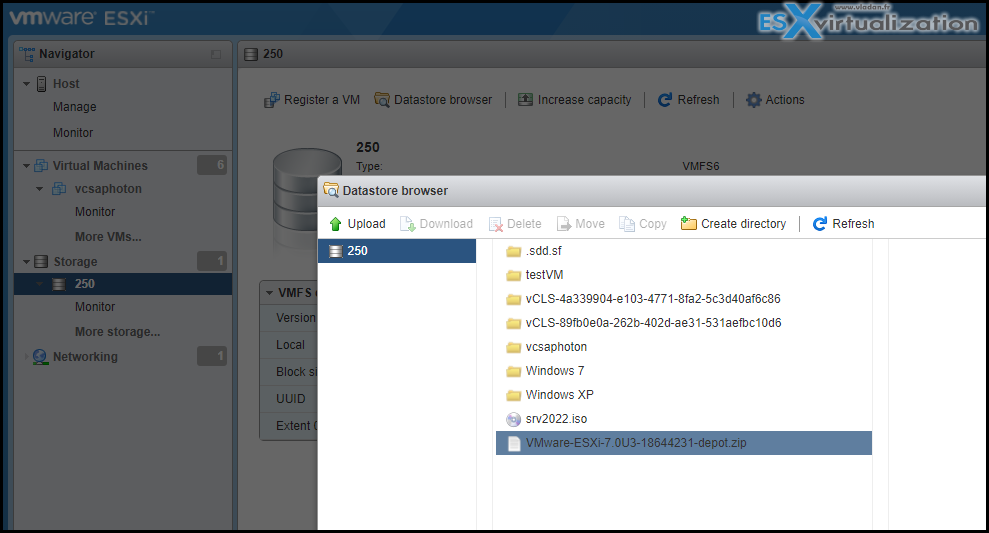Collapse the VMFS details panel
Image resolution: width=989 pixels, height=533 pixels.
pyautogui.click(x=269, y=293)
